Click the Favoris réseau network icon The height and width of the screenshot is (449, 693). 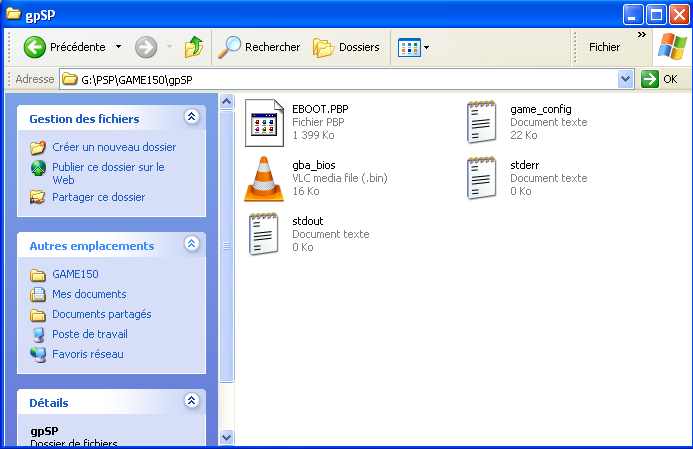point(38,354)
